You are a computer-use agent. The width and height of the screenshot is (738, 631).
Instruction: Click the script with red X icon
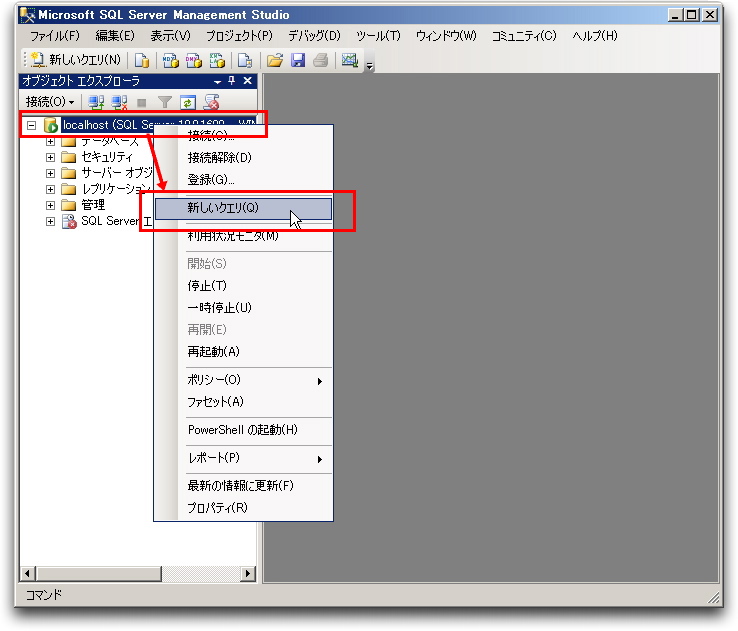211,102
